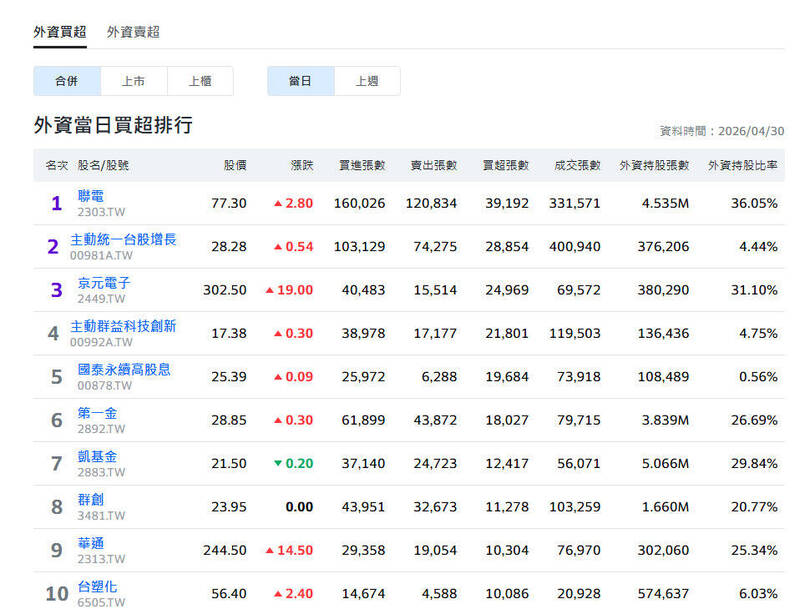Click the stock code 2303.TW
Screen dimensions: 800x609
point(102,212)
